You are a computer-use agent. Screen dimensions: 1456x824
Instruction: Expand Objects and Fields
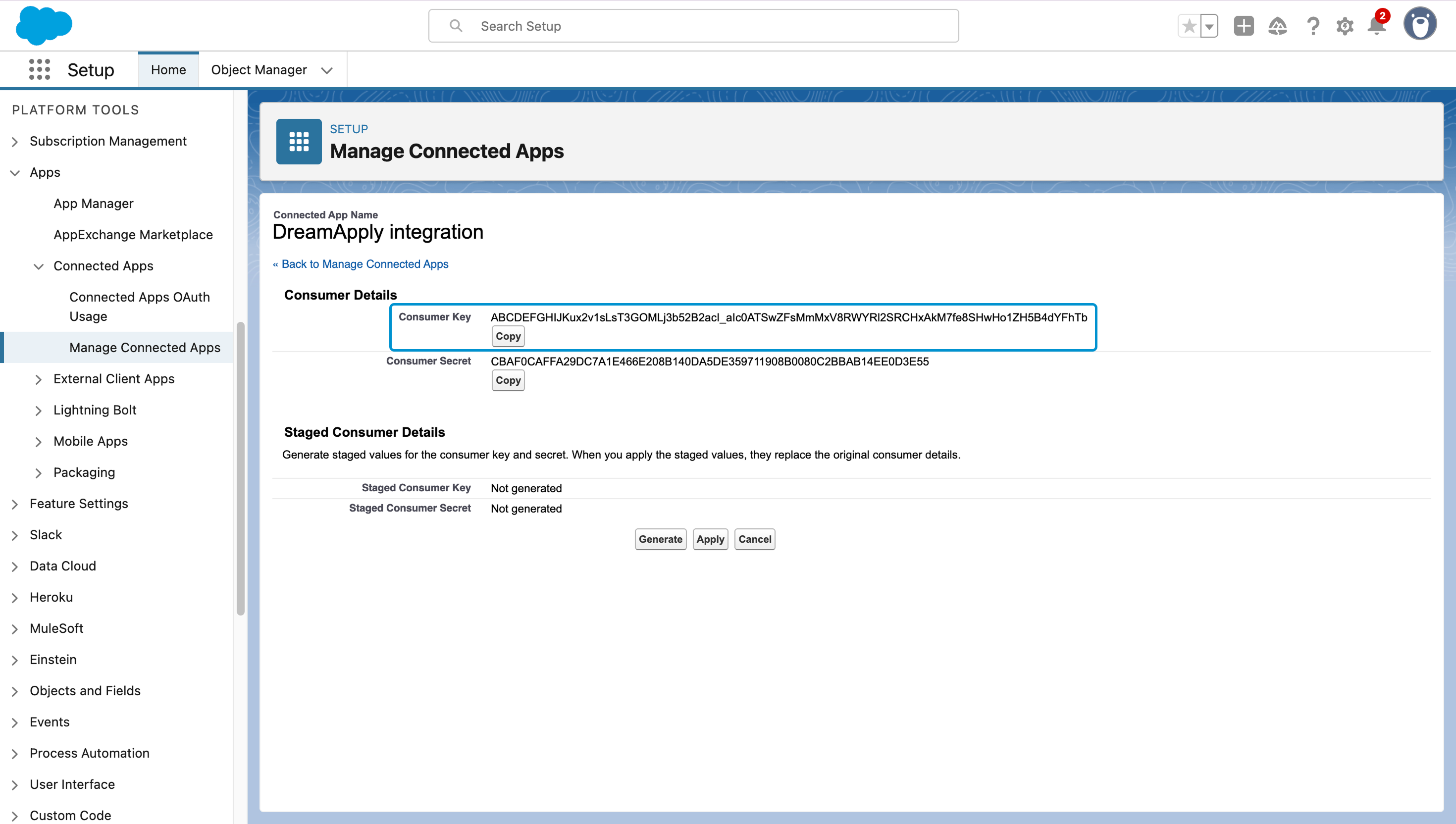pyautogui.click(x=15, y=691)
